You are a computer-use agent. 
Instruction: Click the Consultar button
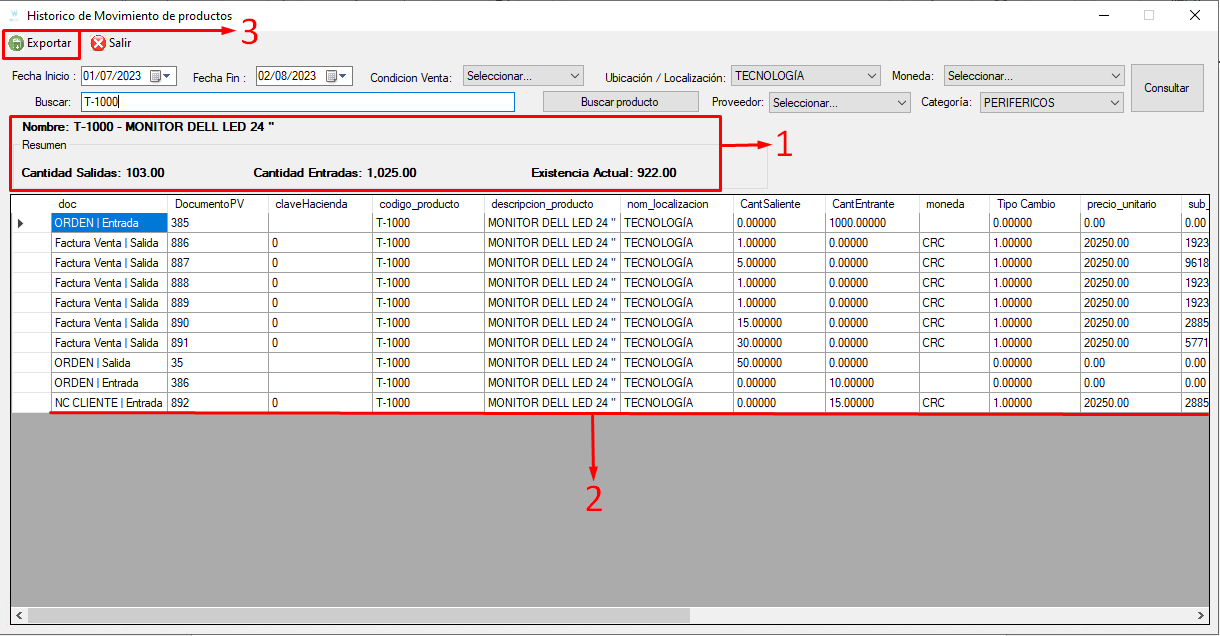[x=1167, y=88]
